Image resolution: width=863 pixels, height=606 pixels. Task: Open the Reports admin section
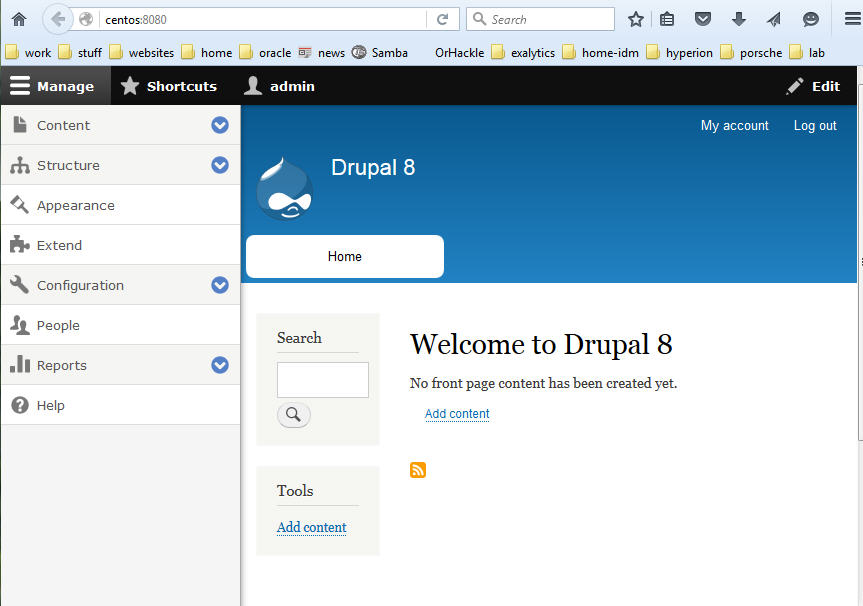click(61, 365)
